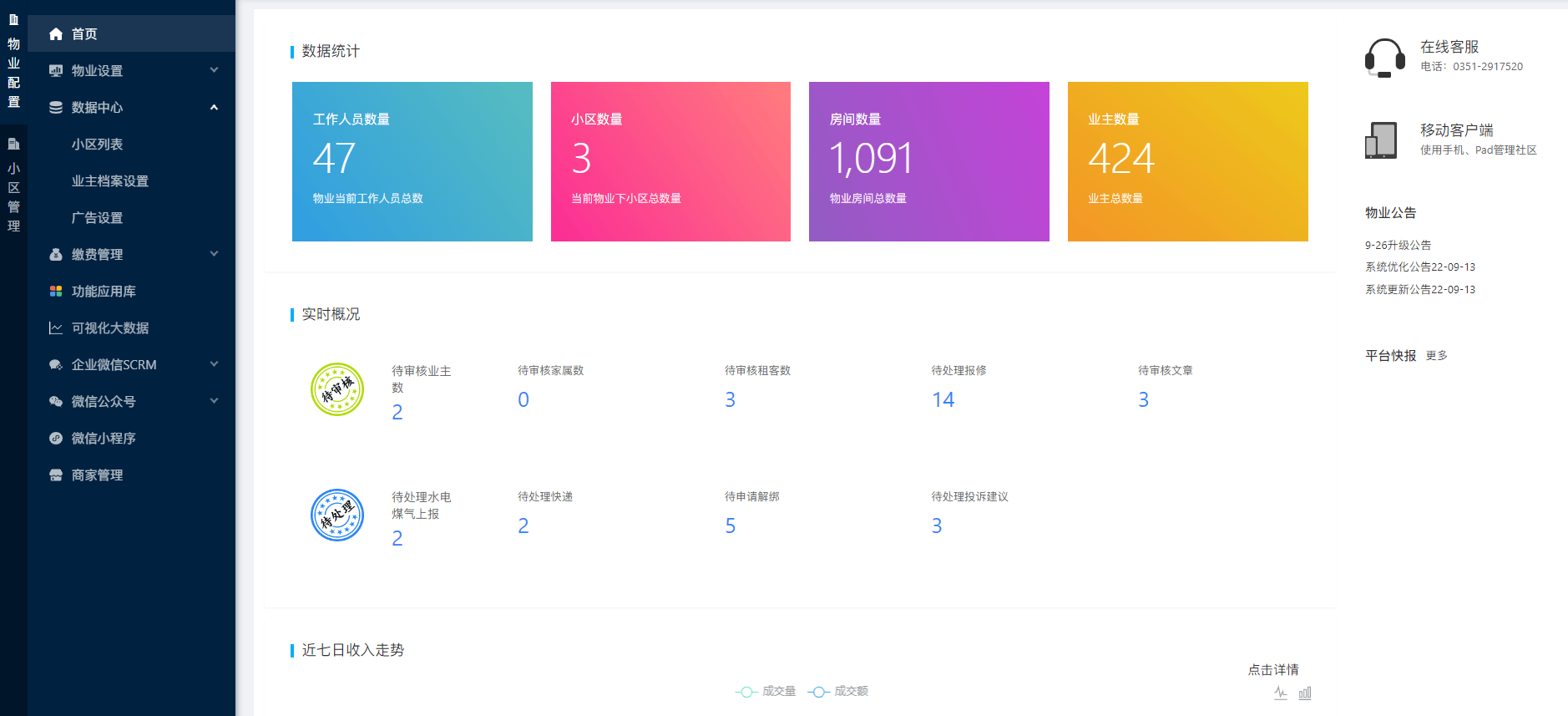Click the 功能应用库 colorful grid icon

tap(56, 292)
